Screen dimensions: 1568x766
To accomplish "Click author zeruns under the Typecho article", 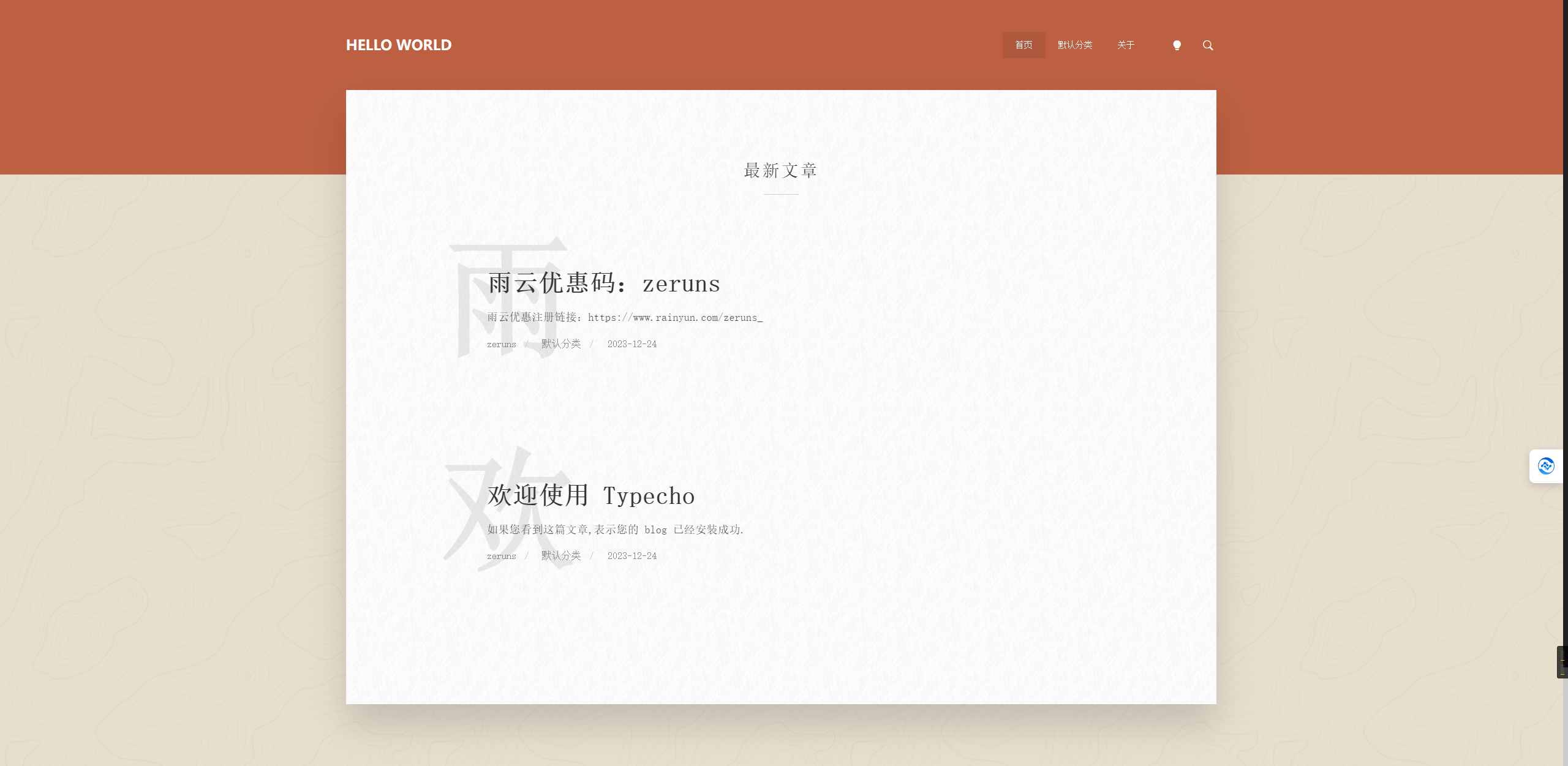I will (501, 556).
